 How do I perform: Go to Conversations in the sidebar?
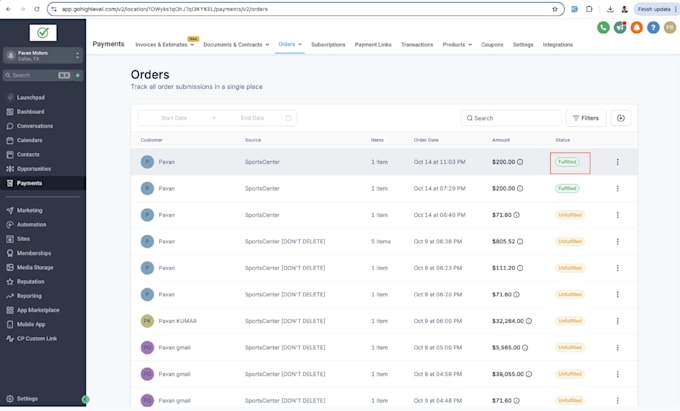click(35, 126)
